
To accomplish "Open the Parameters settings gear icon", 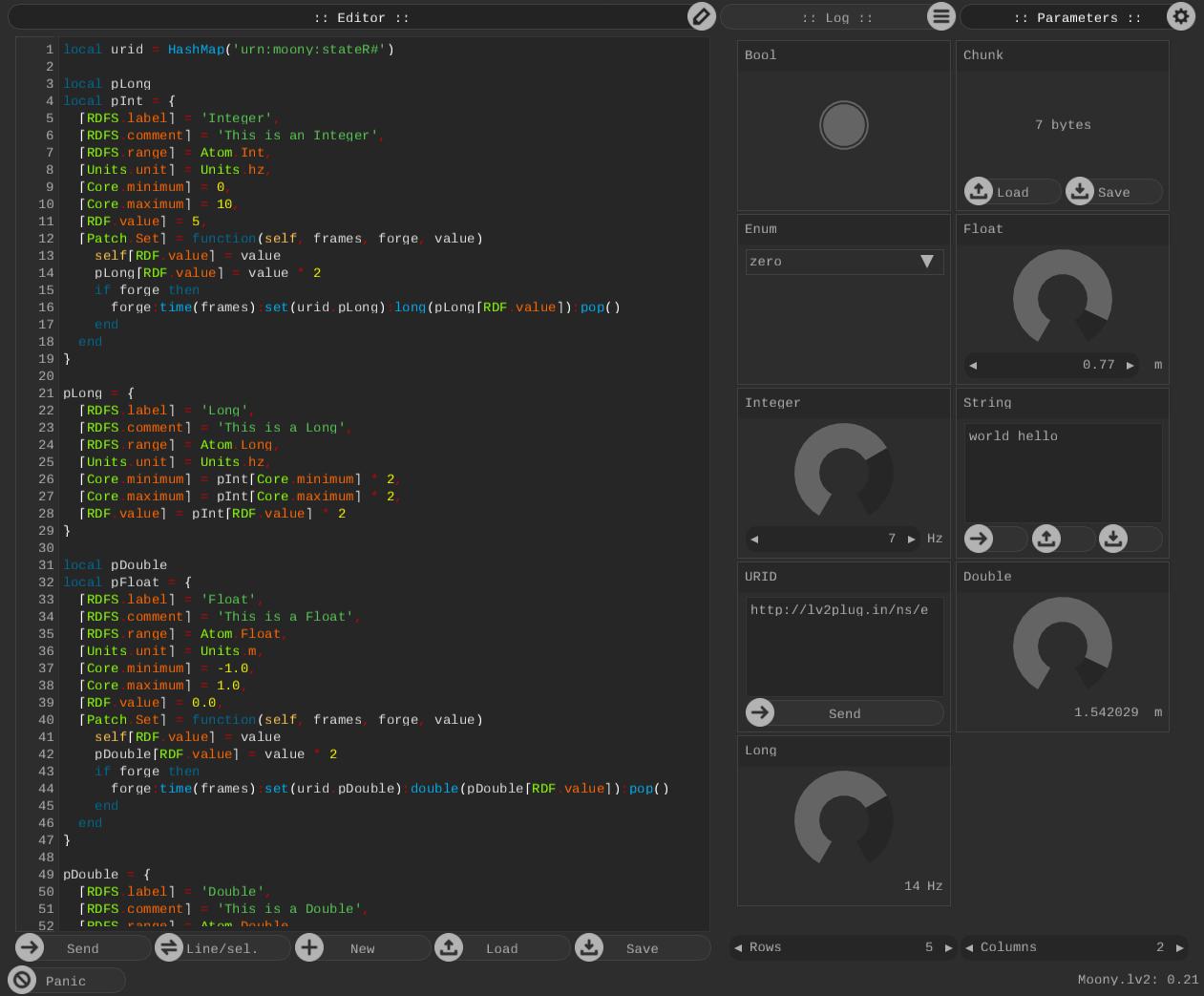I will click(x=1181, y=16).
